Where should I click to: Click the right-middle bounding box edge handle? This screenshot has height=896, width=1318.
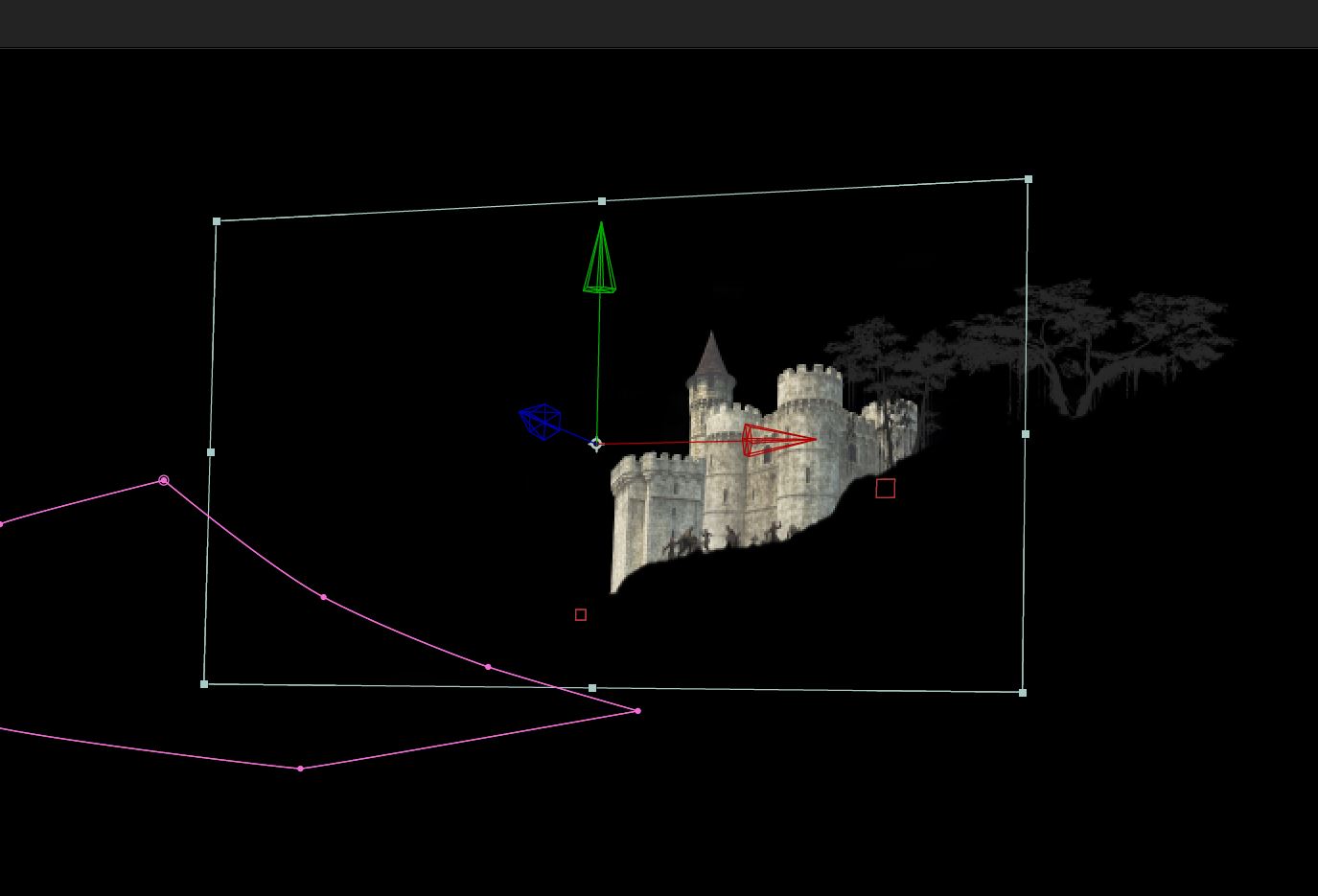point(1026,434)
